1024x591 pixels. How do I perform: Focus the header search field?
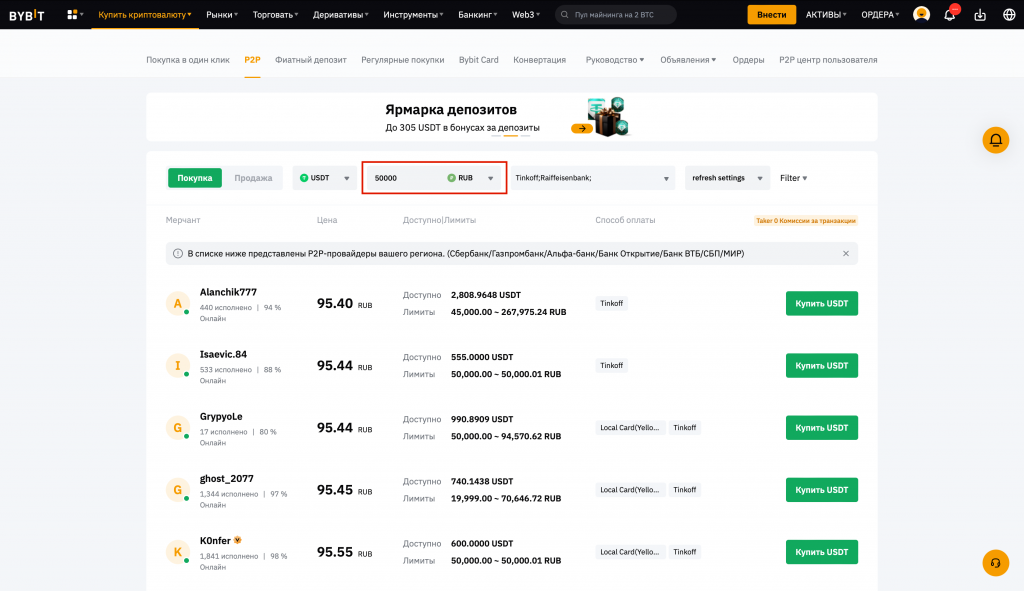[615, 14]
